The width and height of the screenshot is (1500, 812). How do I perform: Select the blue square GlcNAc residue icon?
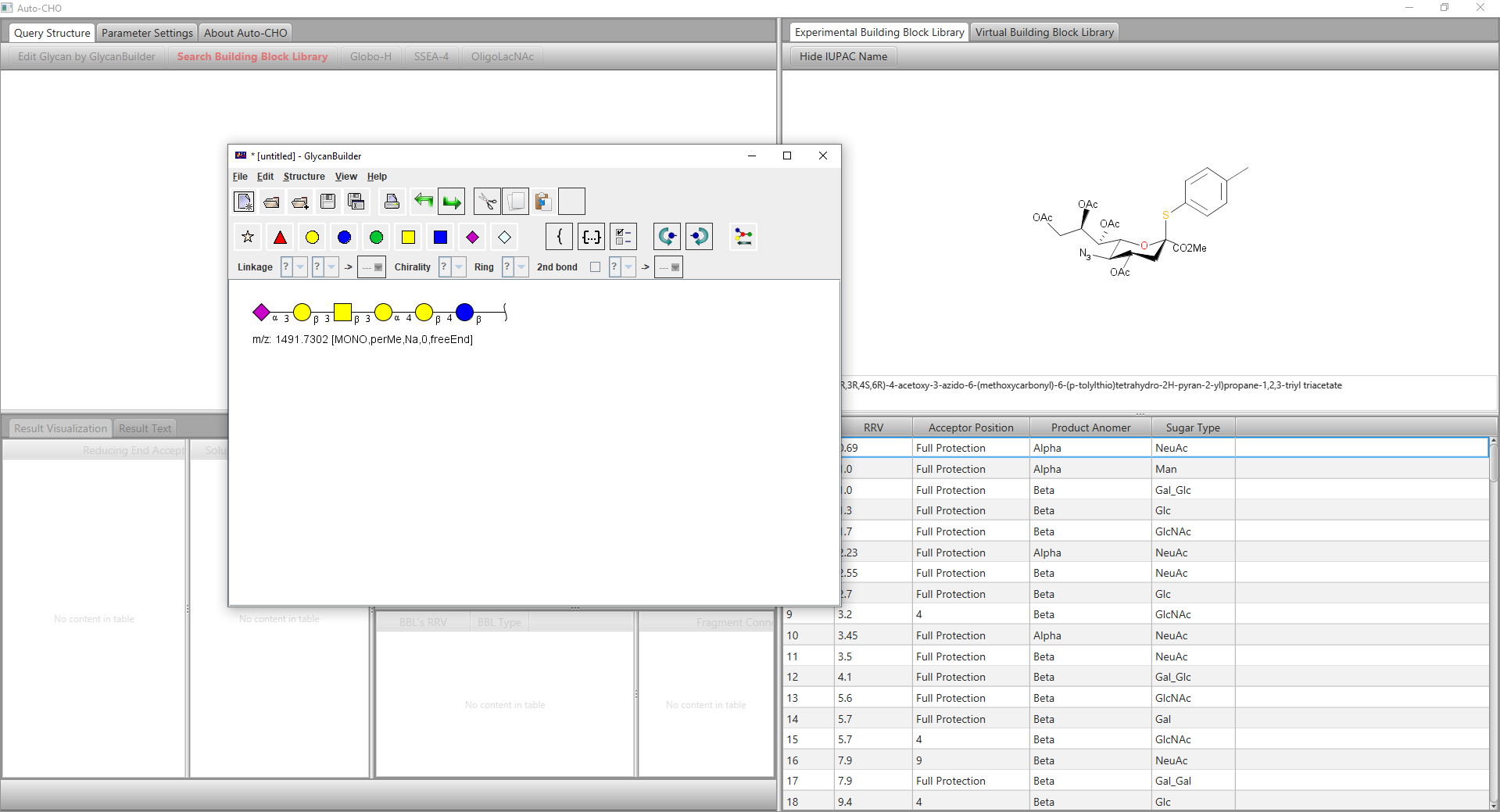pyautogui.click(x=440, y=238)
